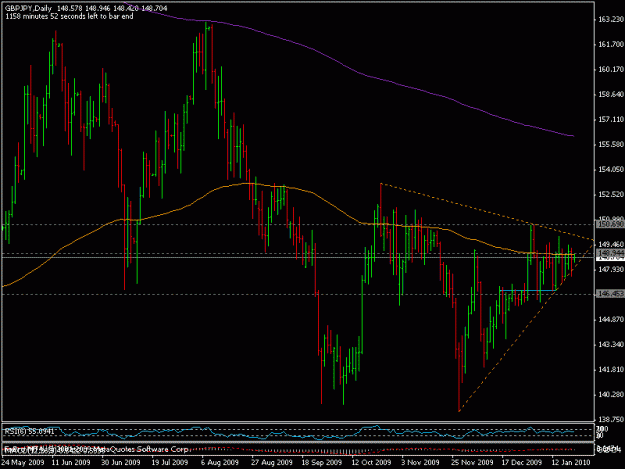Click the 19 Jul 2009 date label
Viewport: 625px width, 469px height.
point(170,463)
